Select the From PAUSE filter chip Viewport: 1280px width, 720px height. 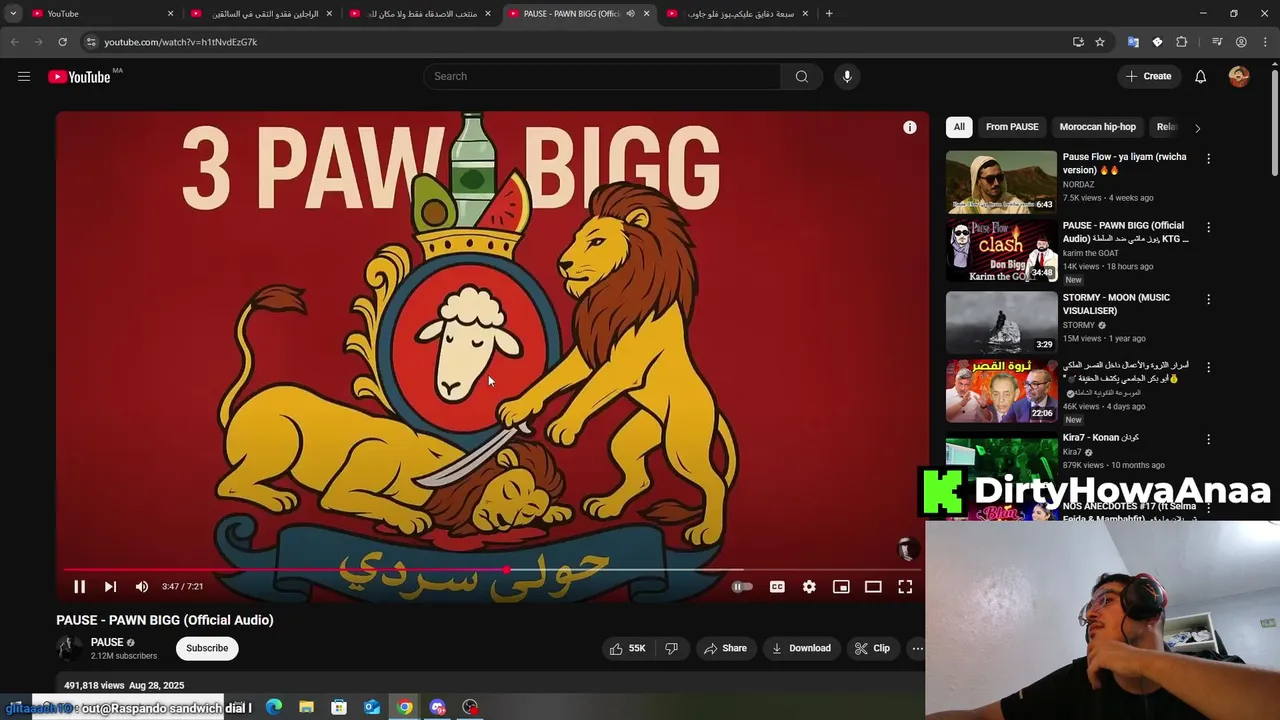[x=1012, y=127]
